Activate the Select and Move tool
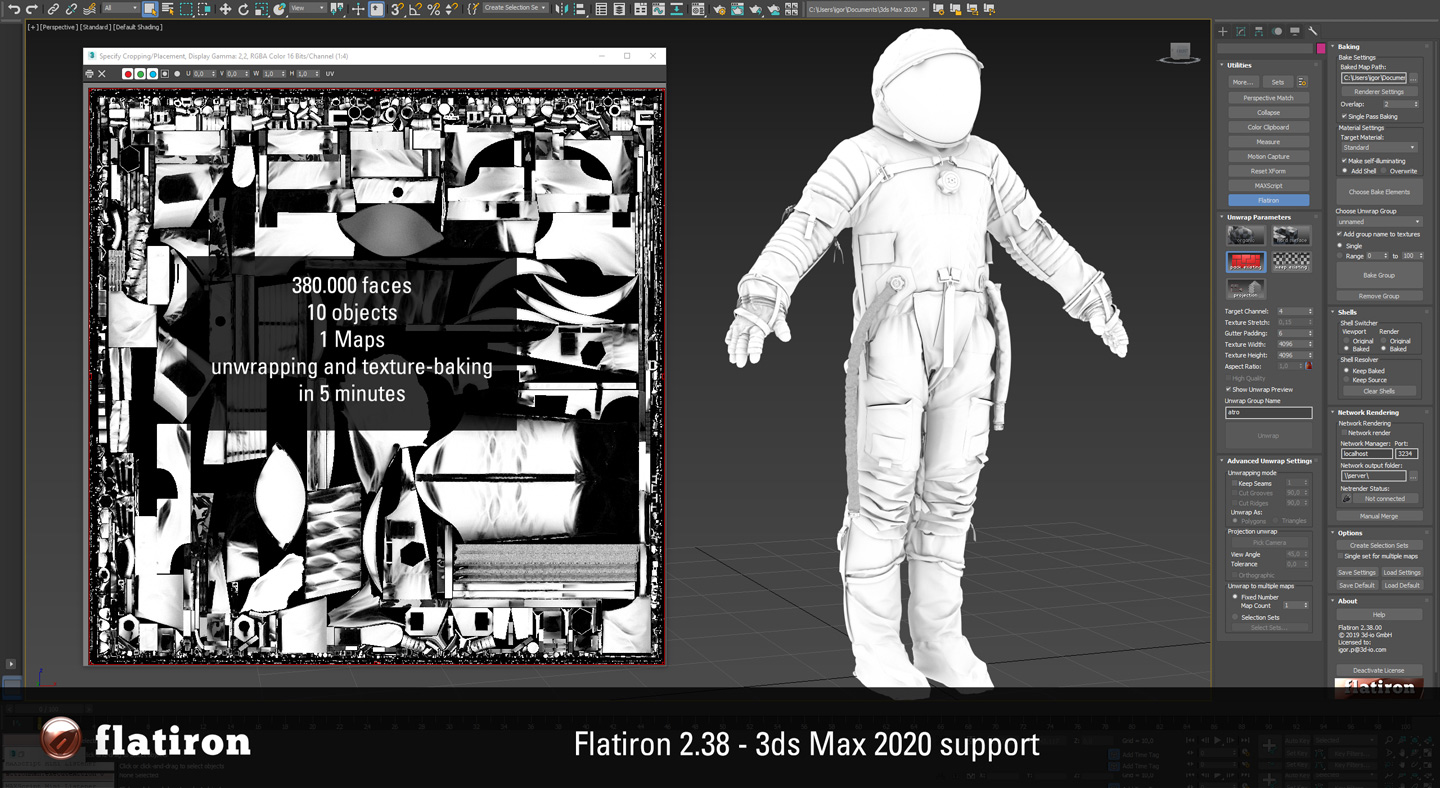 tap(225, 9)
